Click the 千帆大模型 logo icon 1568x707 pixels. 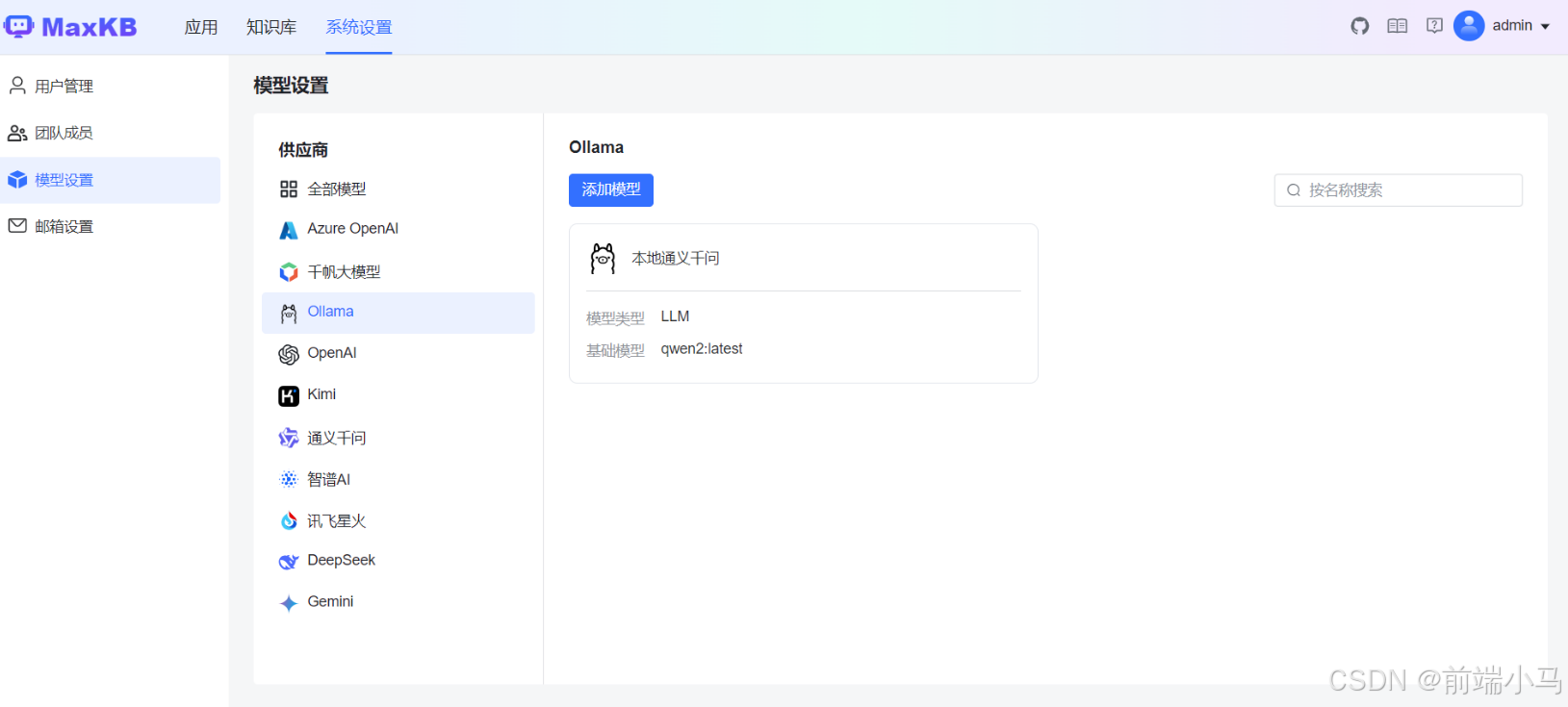(289, 272)
